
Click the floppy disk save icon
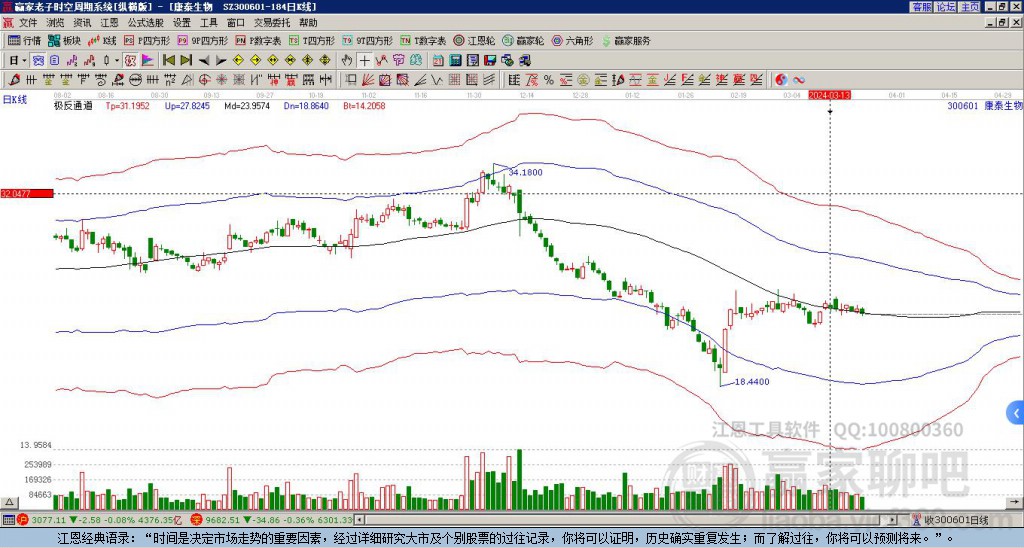tap(490, 61)
